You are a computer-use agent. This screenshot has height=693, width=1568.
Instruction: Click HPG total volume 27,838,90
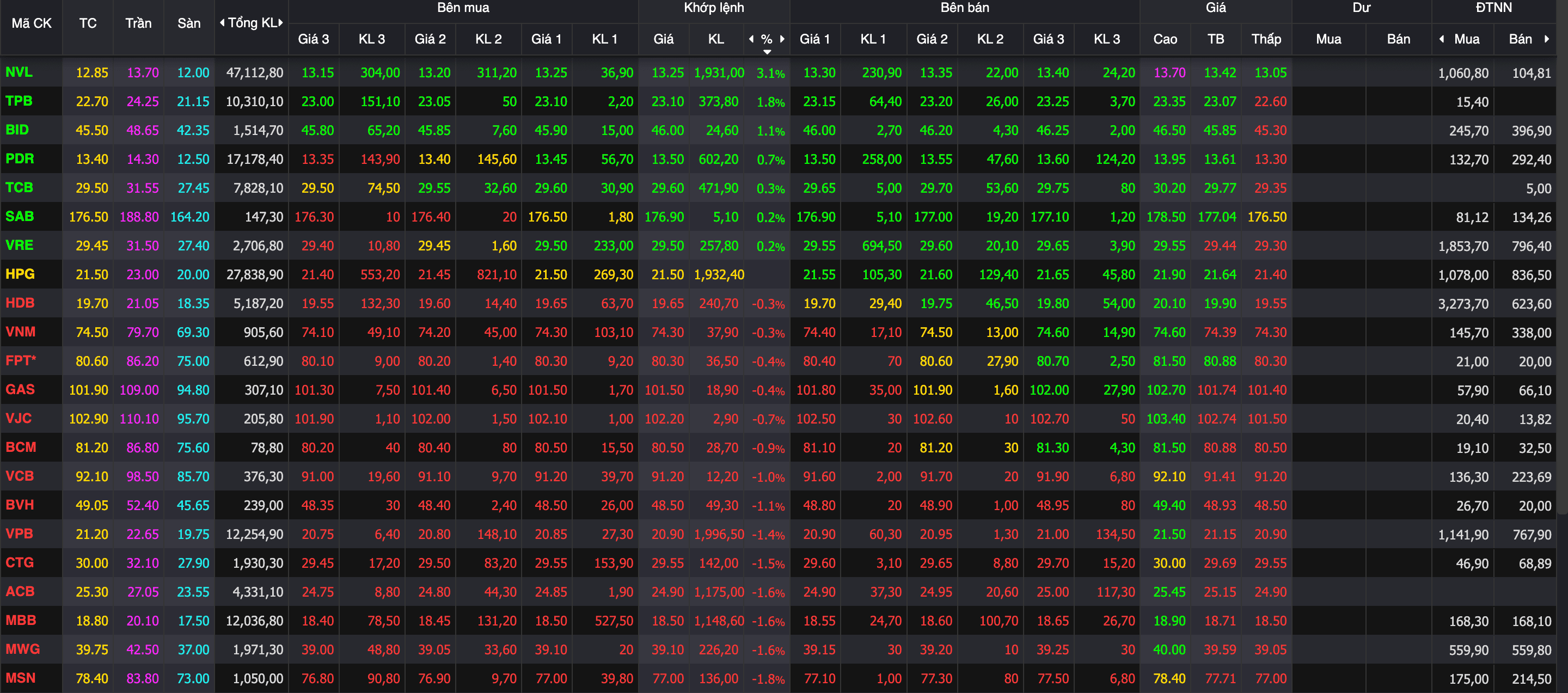254,274
